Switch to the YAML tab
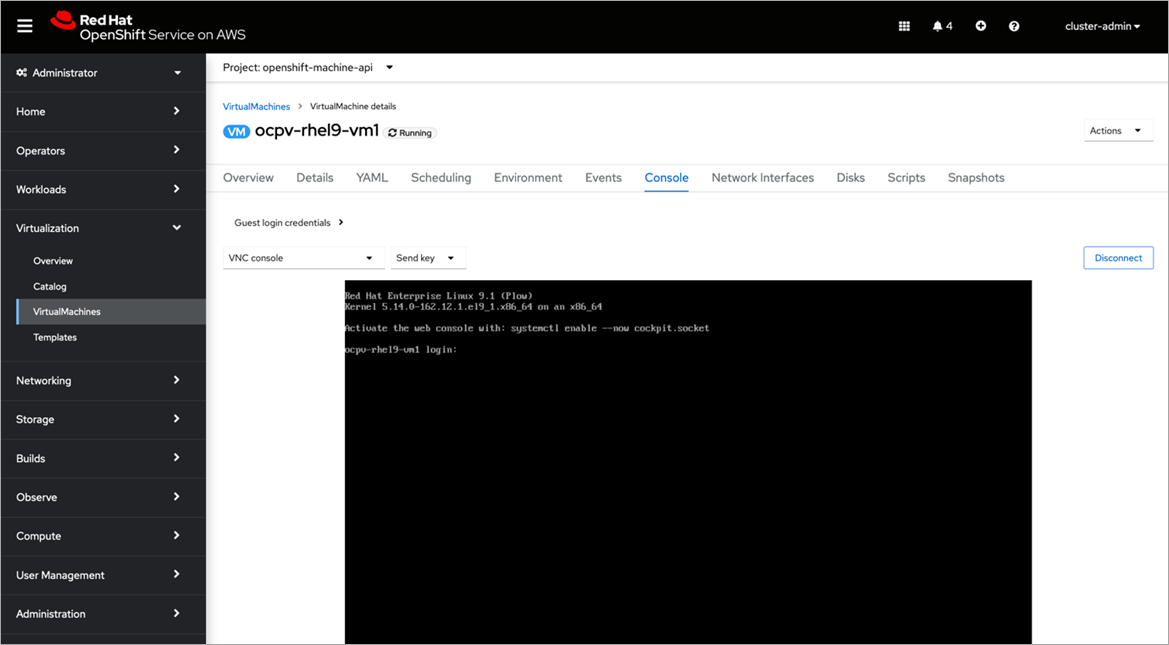 tap(372, 177)
